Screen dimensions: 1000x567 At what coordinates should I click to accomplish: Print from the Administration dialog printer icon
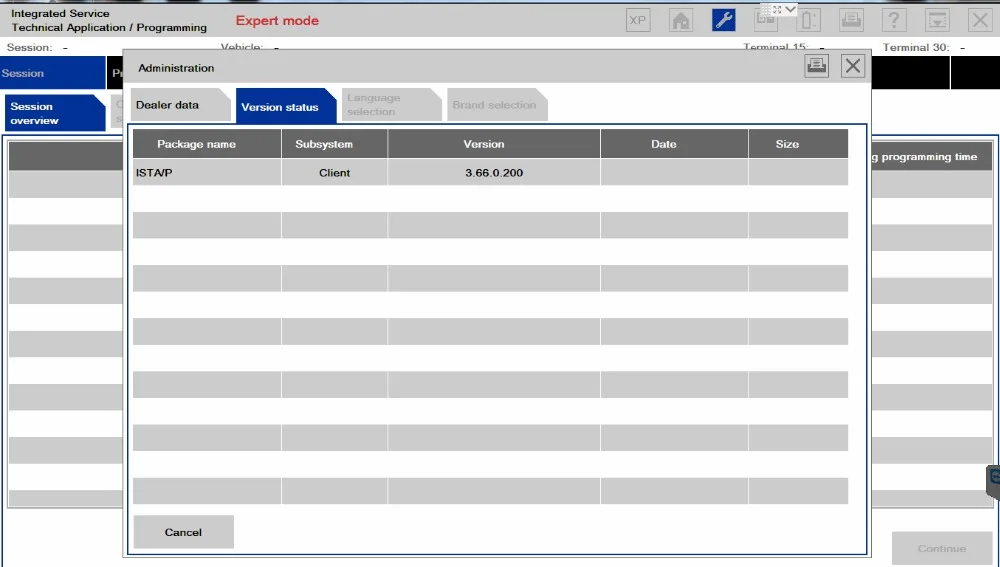point(816,66)
